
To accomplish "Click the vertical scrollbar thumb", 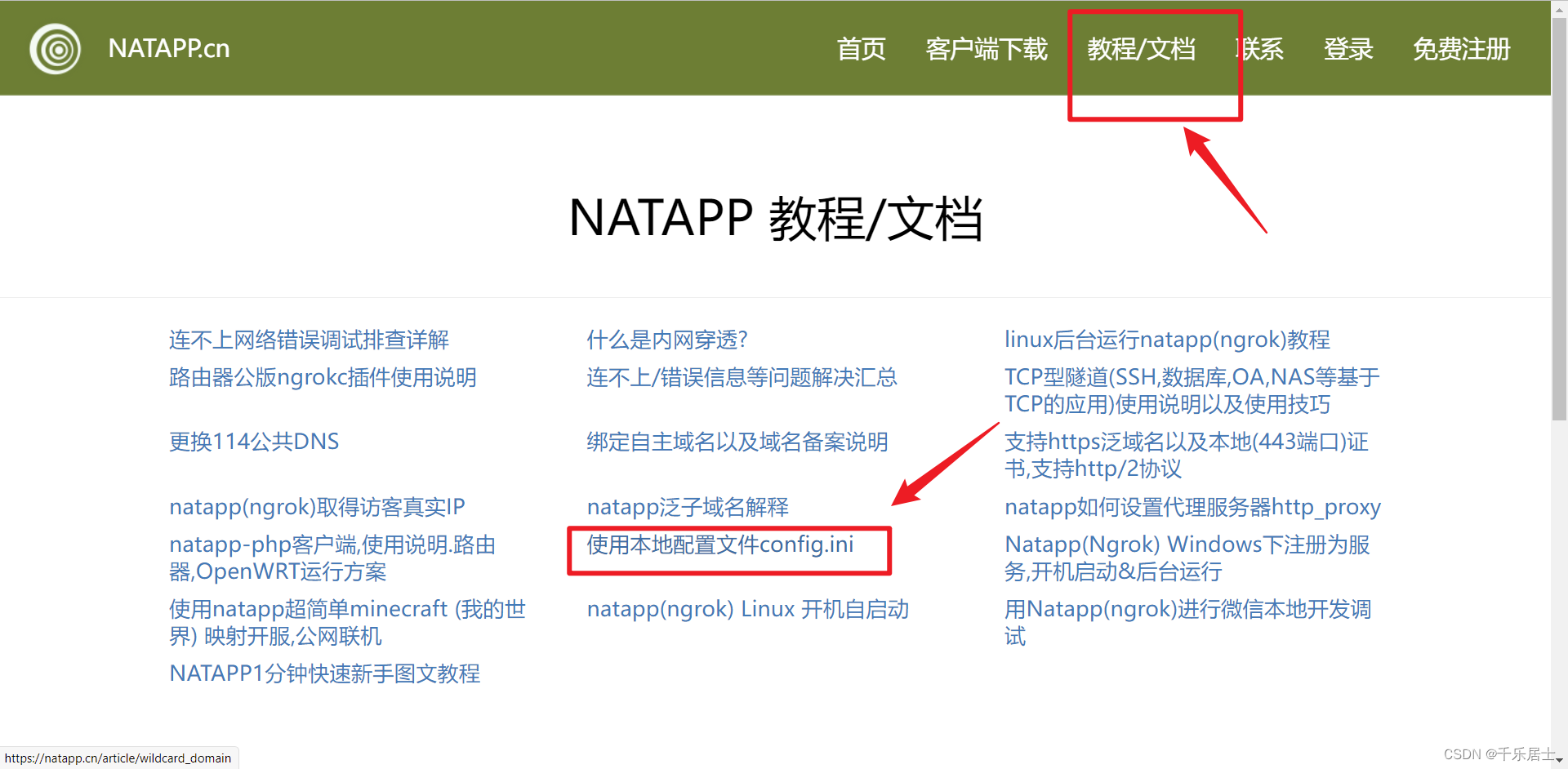I will point(1559,219).
